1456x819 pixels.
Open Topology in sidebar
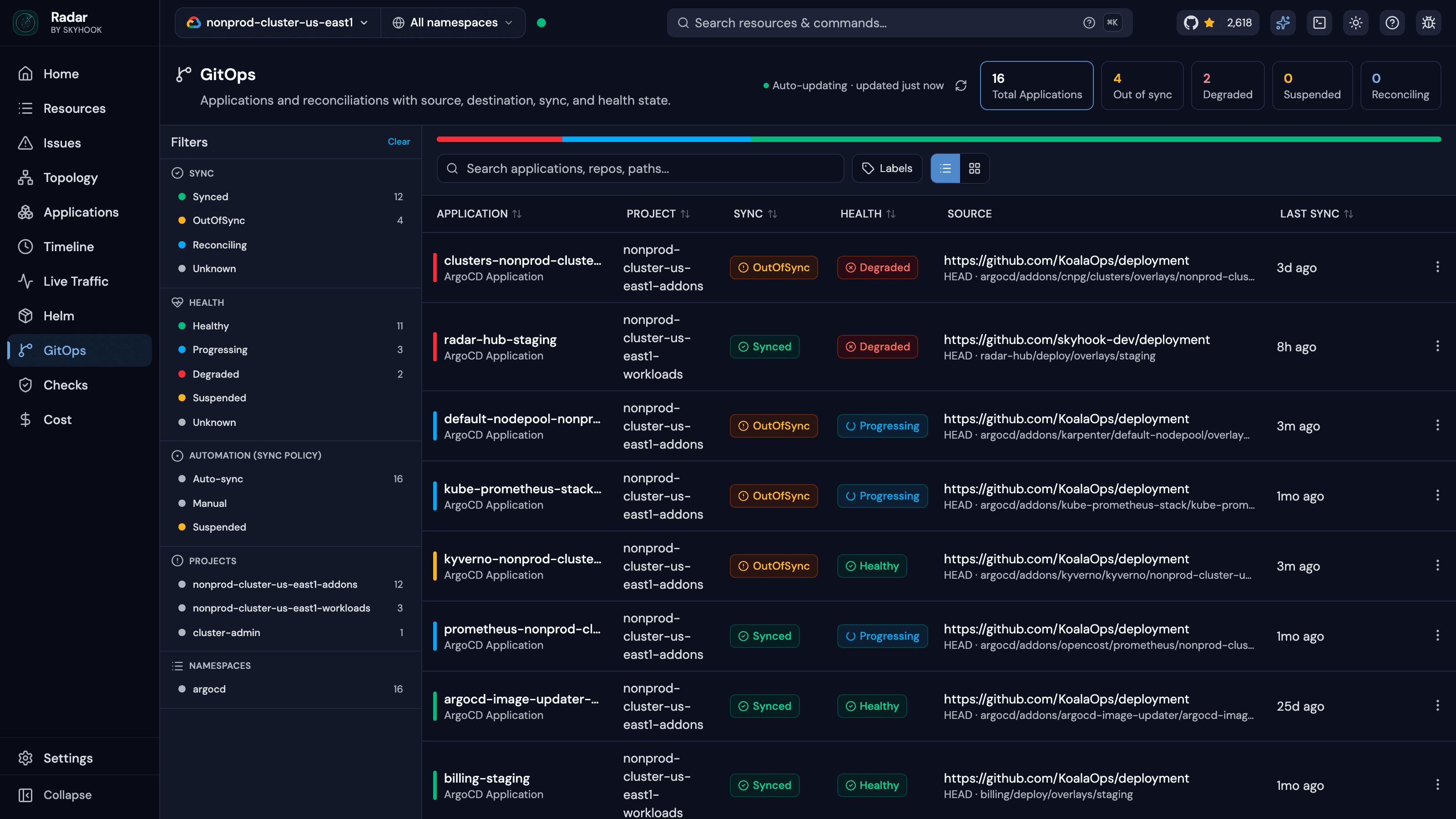click(80, 177)
